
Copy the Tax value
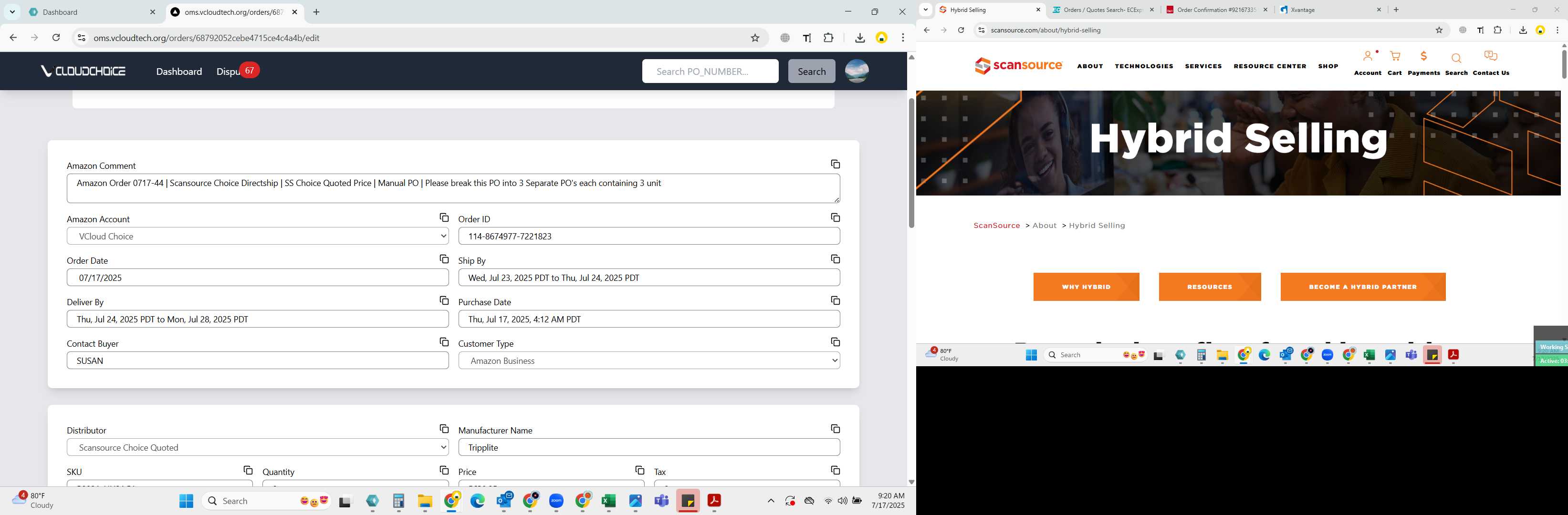point(835,471)
